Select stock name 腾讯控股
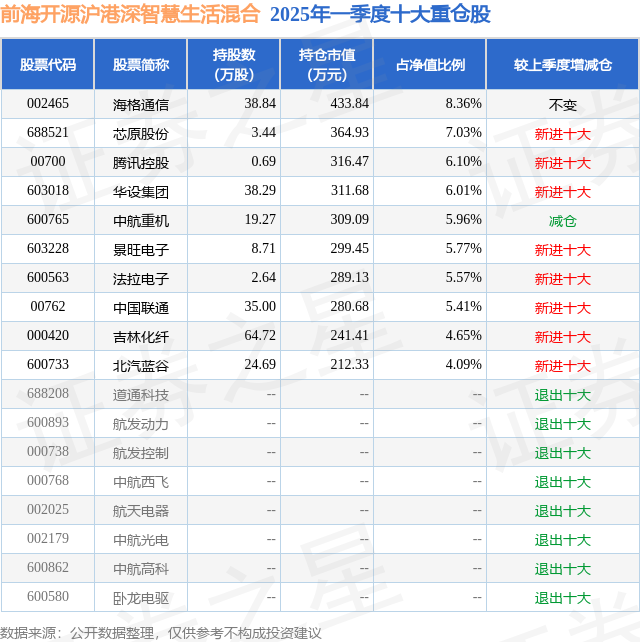The width and height of the screenshot is (640, 642). (x=141, y=163)
